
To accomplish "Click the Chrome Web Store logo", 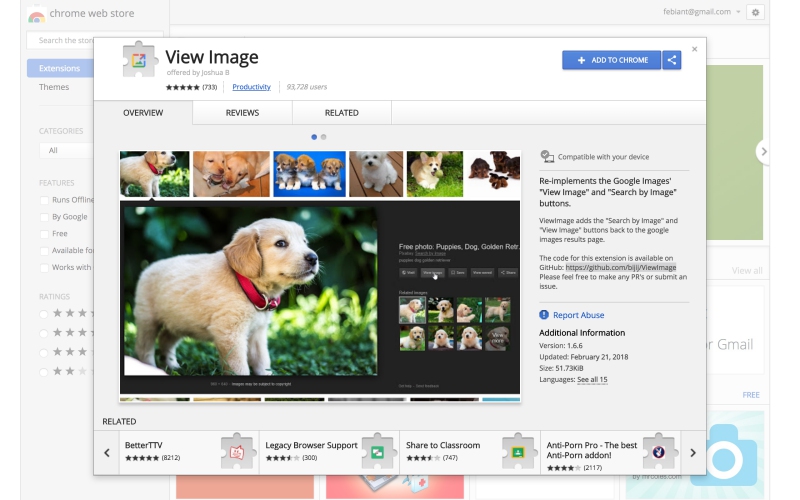I will coord(36,14).
